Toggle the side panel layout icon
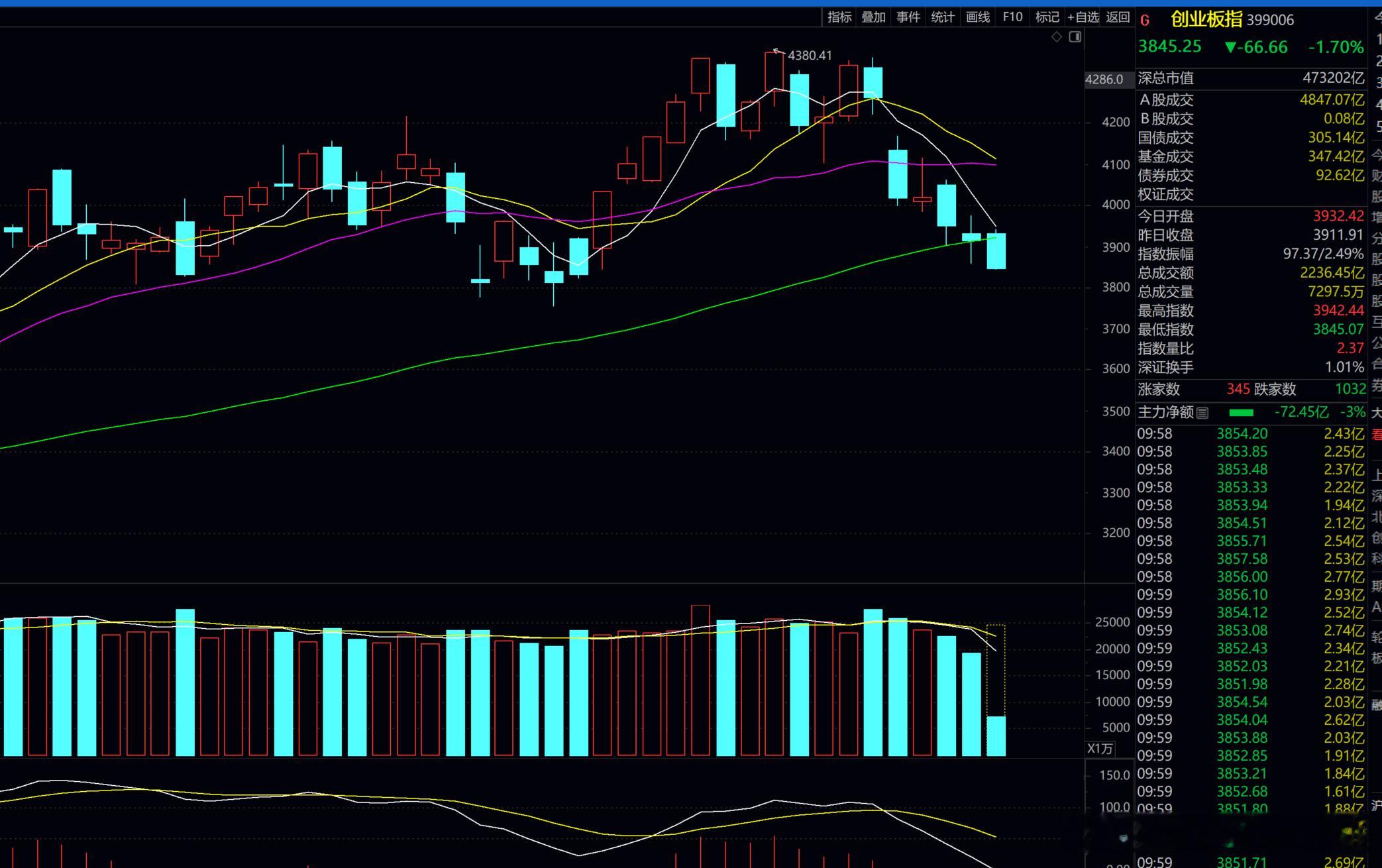 tap(1075, 37)
